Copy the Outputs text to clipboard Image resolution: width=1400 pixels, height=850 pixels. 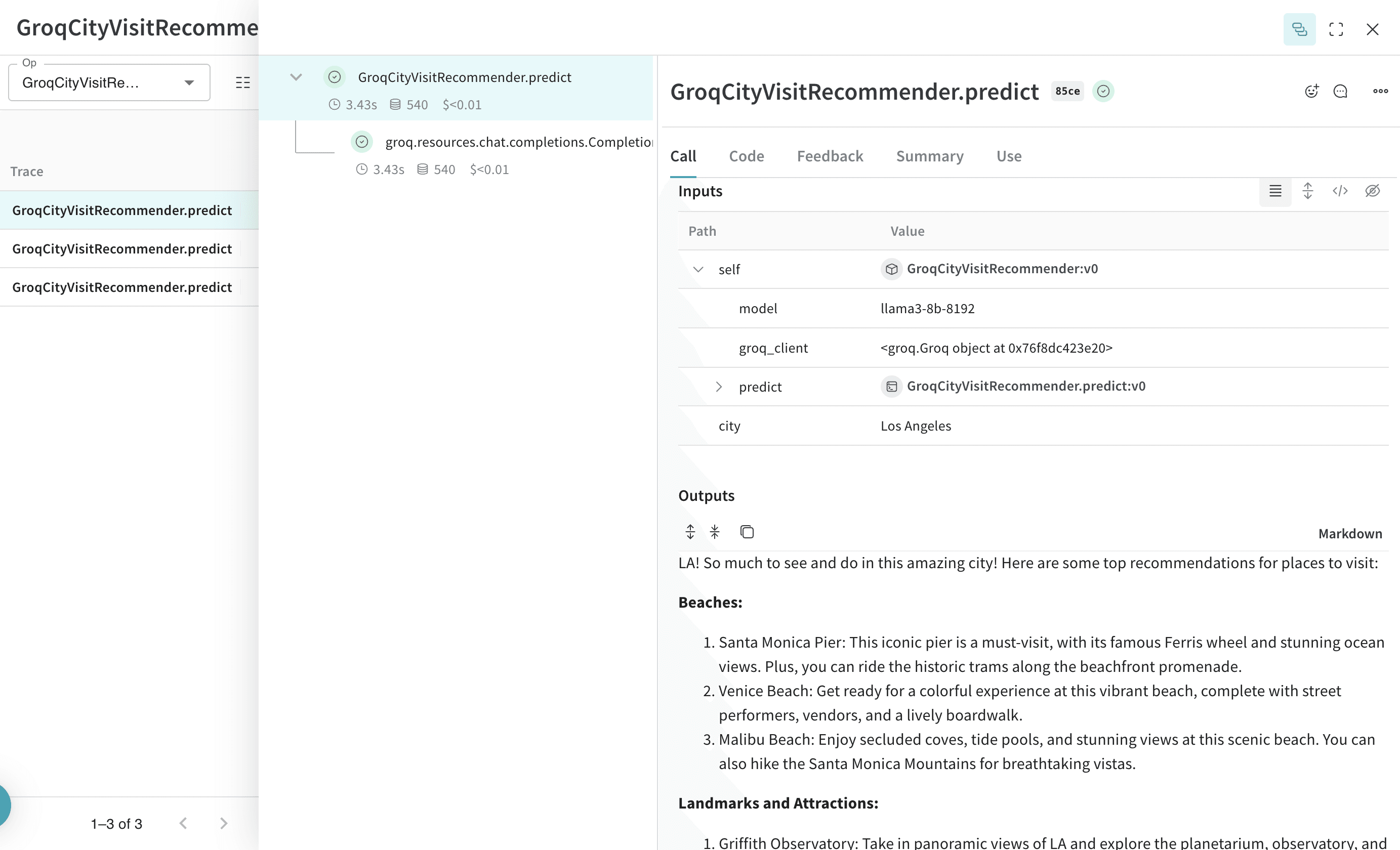tap(747, 532)
